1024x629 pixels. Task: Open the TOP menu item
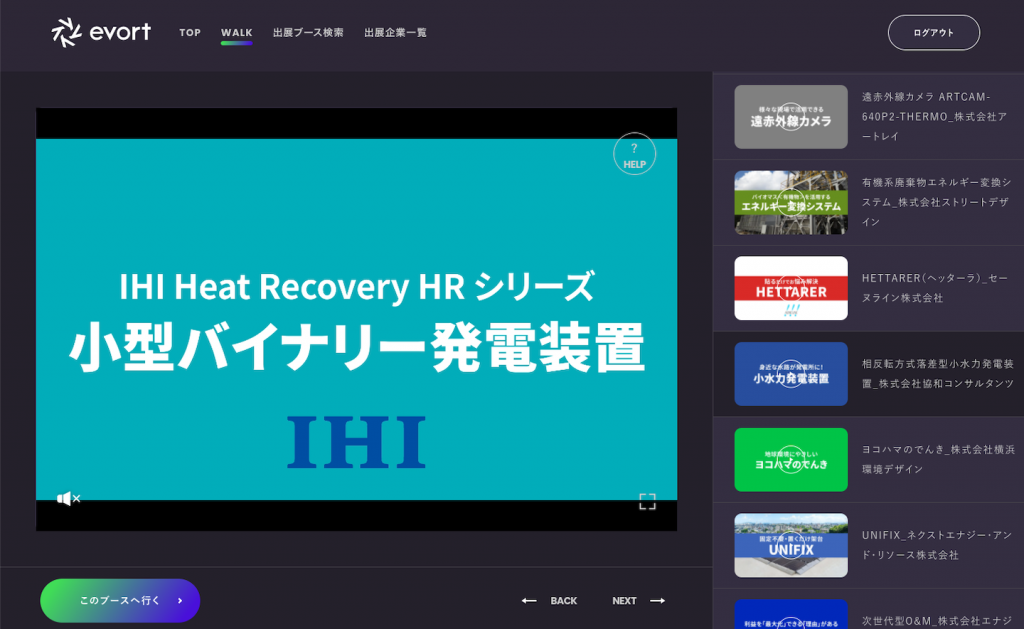point(190,33)
